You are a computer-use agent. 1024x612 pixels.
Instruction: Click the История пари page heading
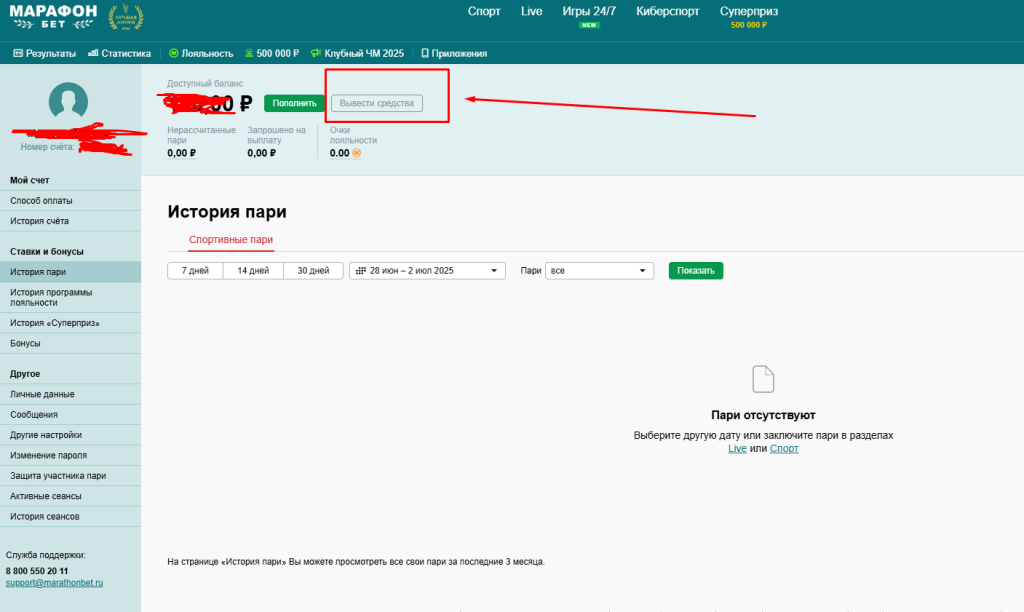227,212
